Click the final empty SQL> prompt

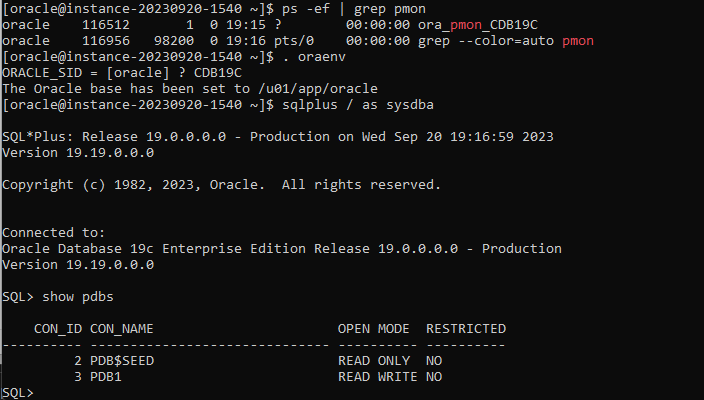[18, 393]
